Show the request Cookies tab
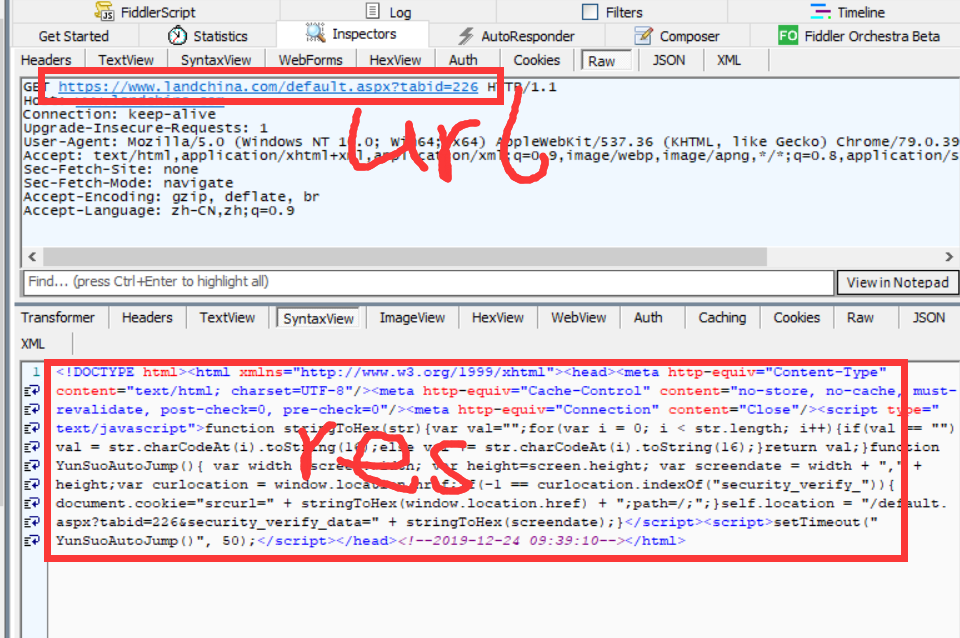 [x=536, y=60]
